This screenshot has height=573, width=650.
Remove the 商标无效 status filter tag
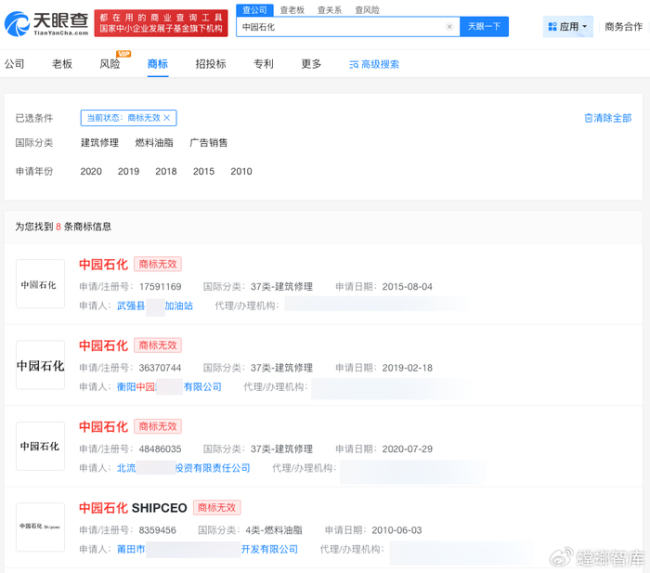[x=167, y=118]
